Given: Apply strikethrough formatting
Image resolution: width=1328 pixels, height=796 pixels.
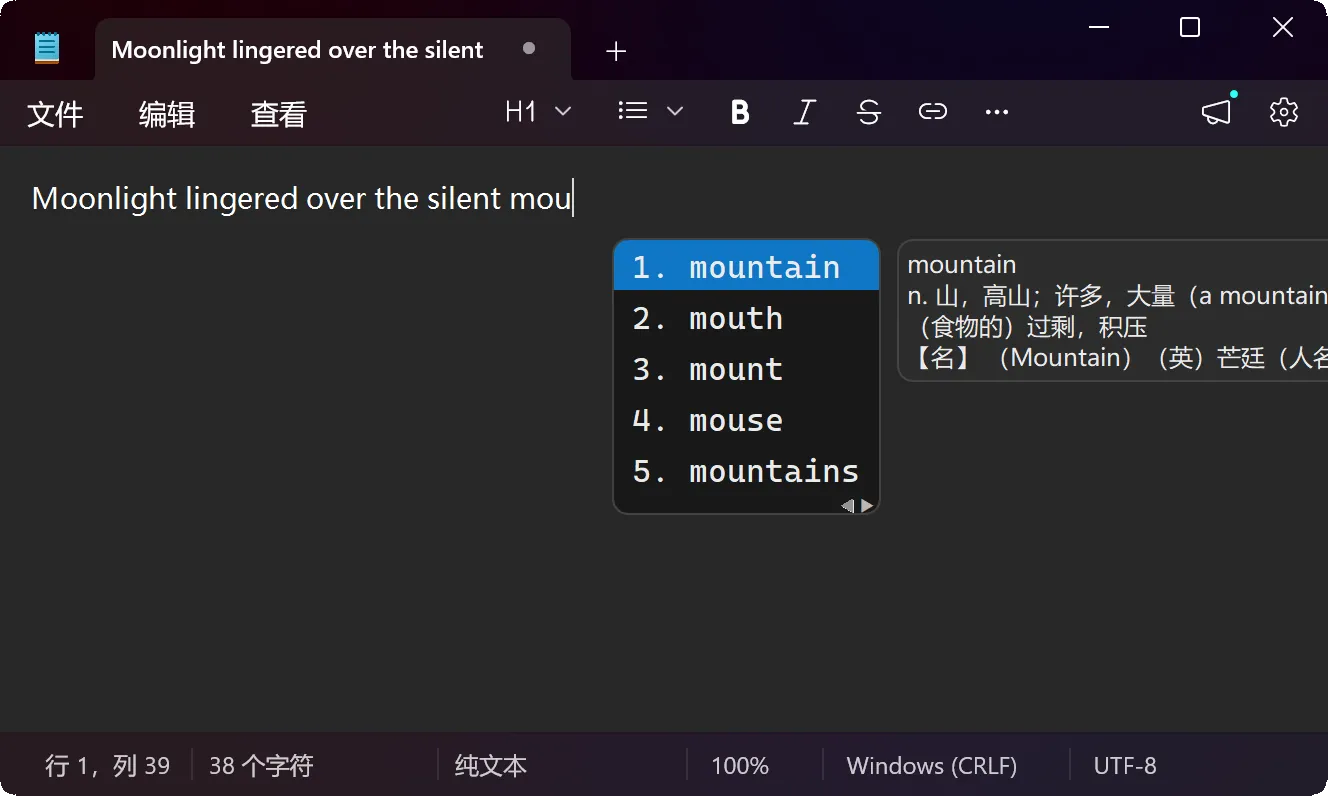Looking at the screenshot, I should (x=869, y=112).
